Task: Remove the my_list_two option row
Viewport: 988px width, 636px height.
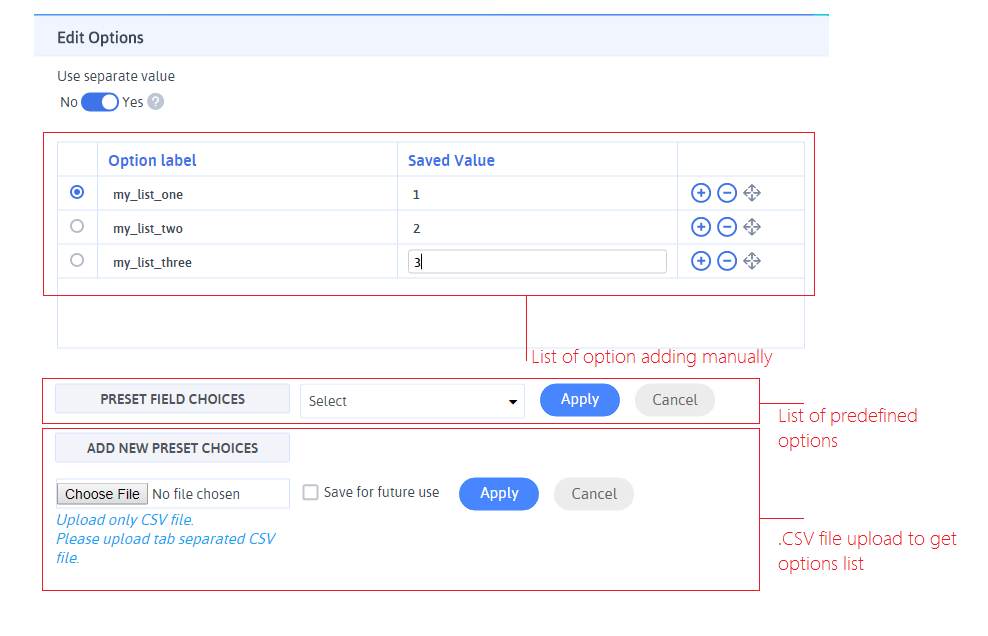Action: (727, 226)
